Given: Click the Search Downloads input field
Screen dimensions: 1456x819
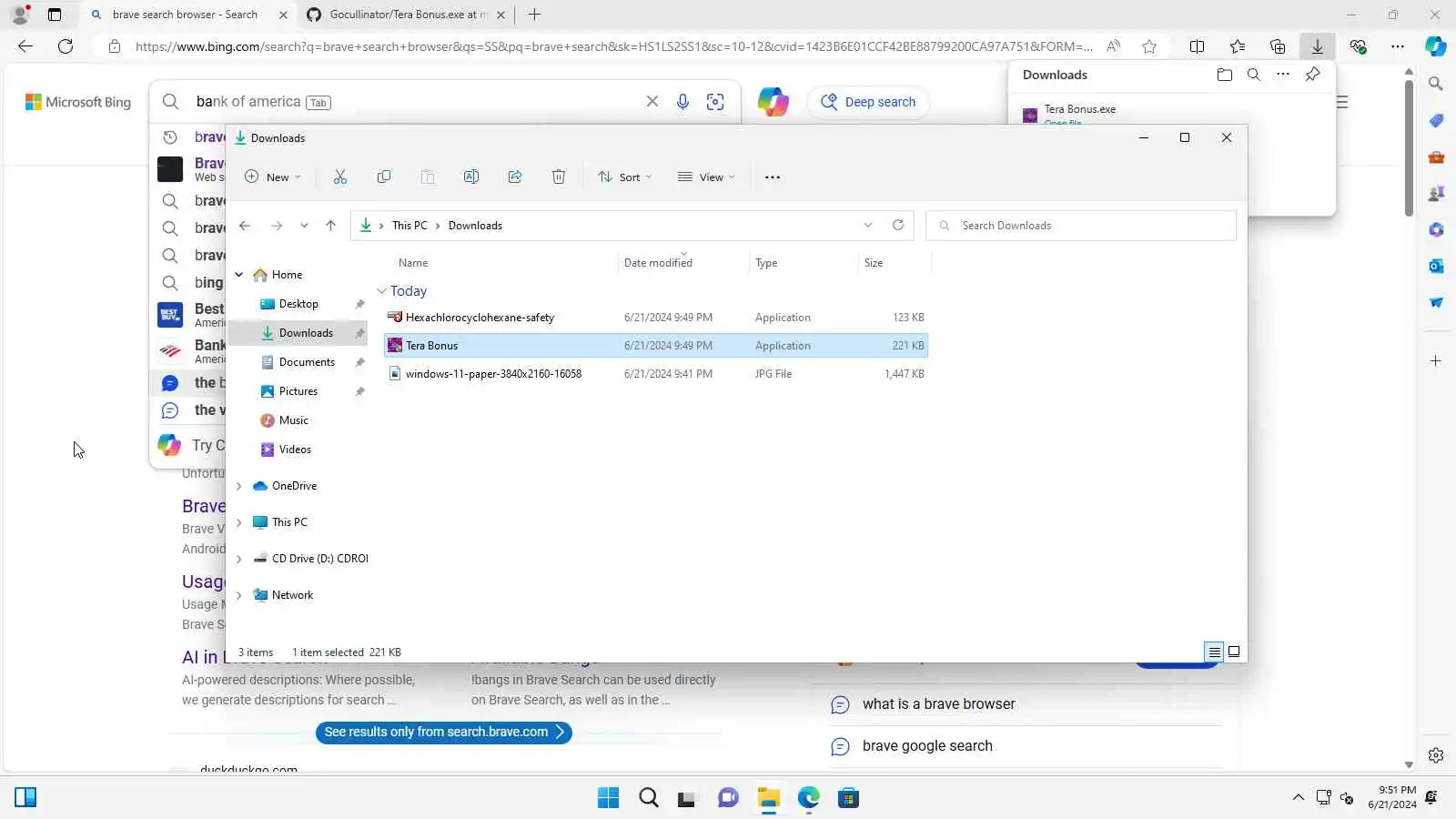Looking at the screenshot, I should tap(1080, 226).
